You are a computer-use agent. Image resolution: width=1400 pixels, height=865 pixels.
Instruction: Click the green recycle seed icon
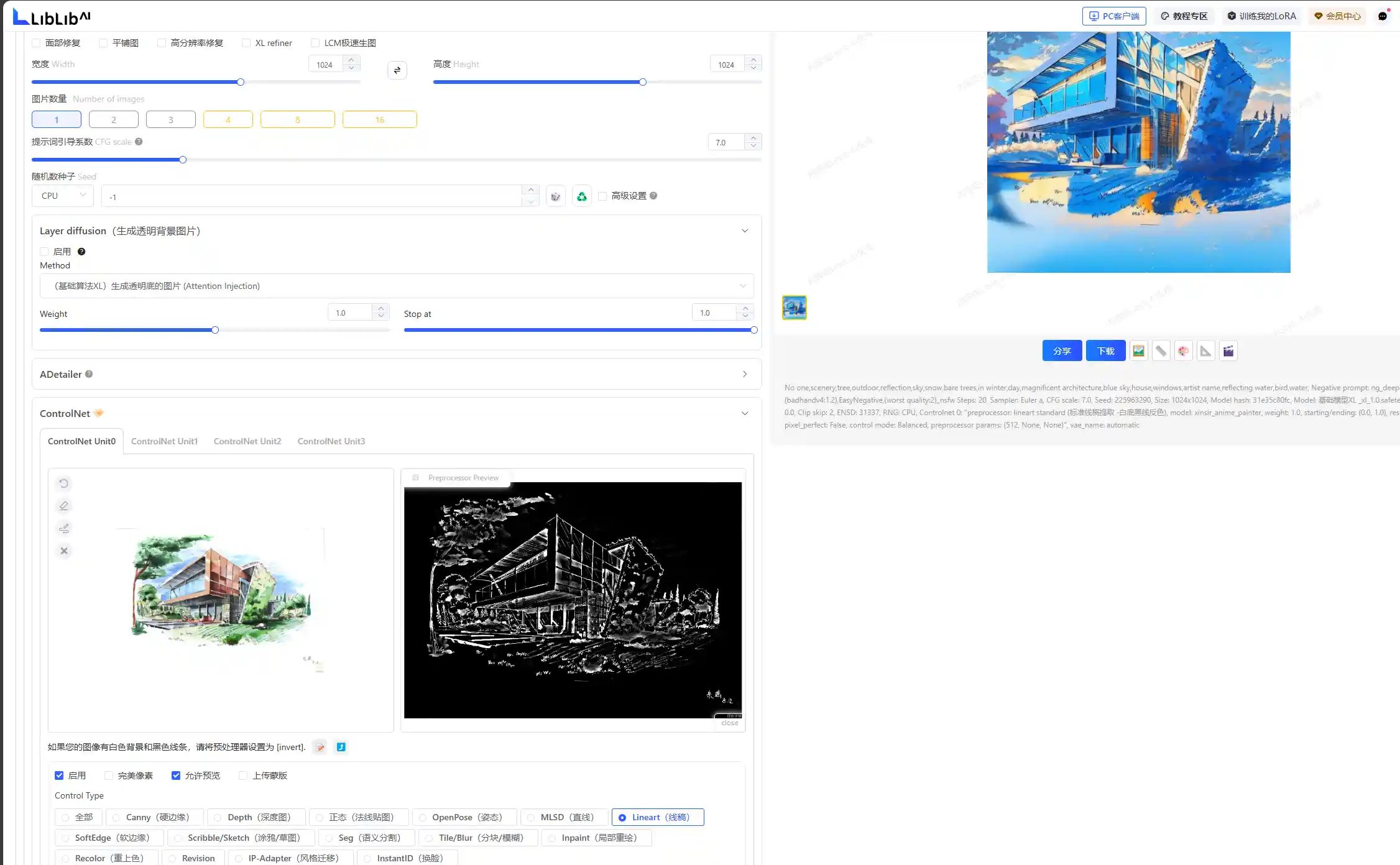coord(581,196)
